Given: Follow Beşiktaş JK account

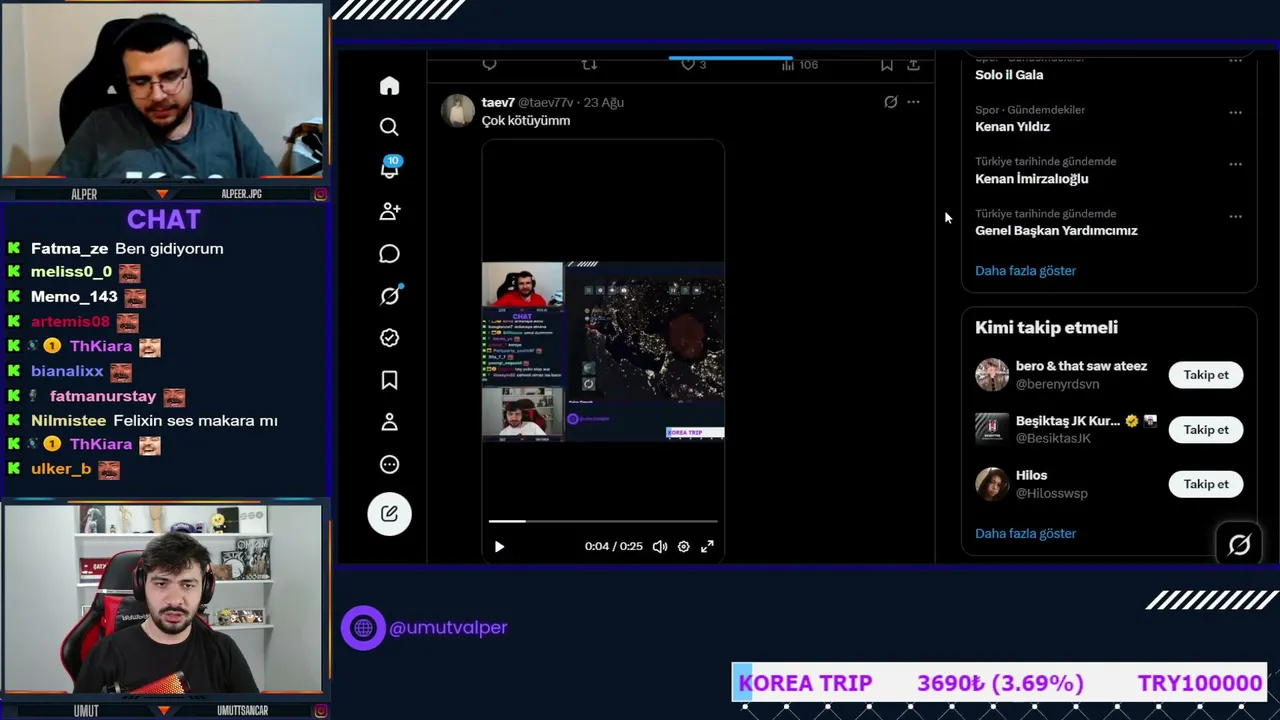Looking at the screenshot, I should (x=1206, y=430).
